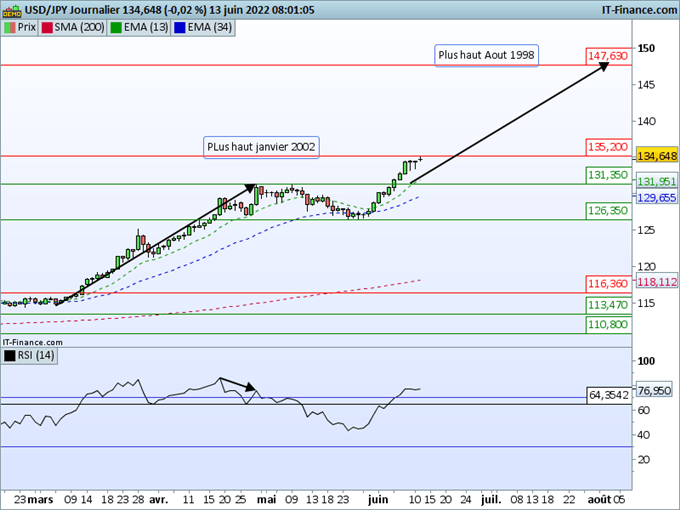Click the 147,630 resistance level label
680x510 pixels.
coord(608,56)
